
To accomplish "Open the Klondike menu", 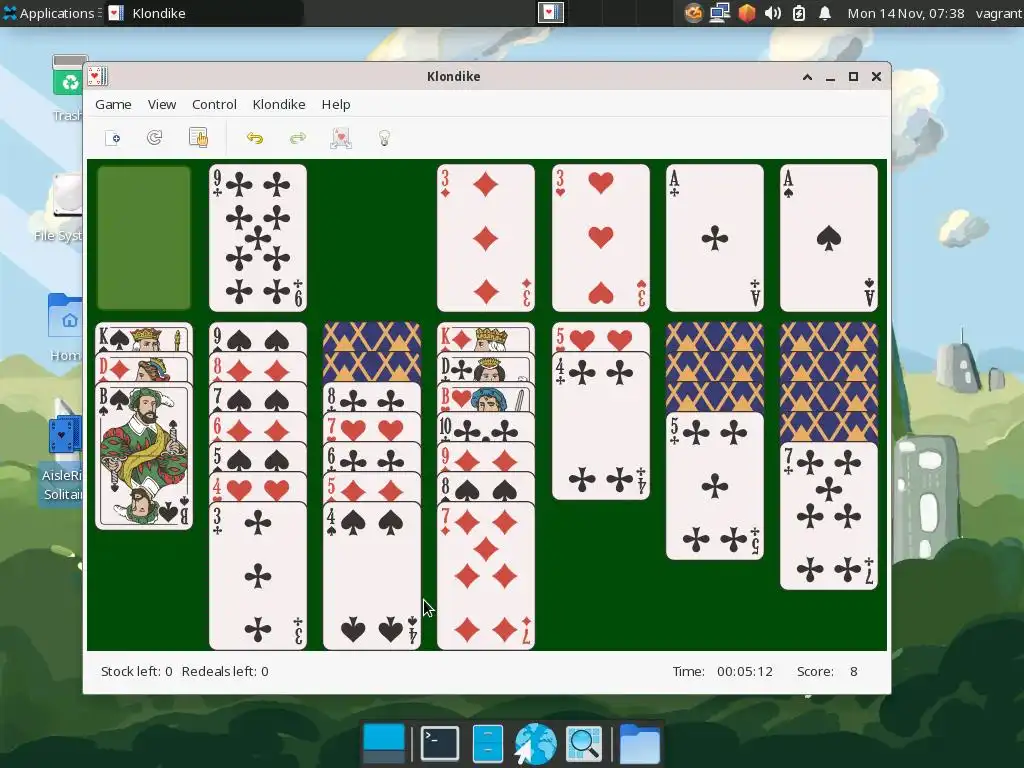I will pos(279,104).
